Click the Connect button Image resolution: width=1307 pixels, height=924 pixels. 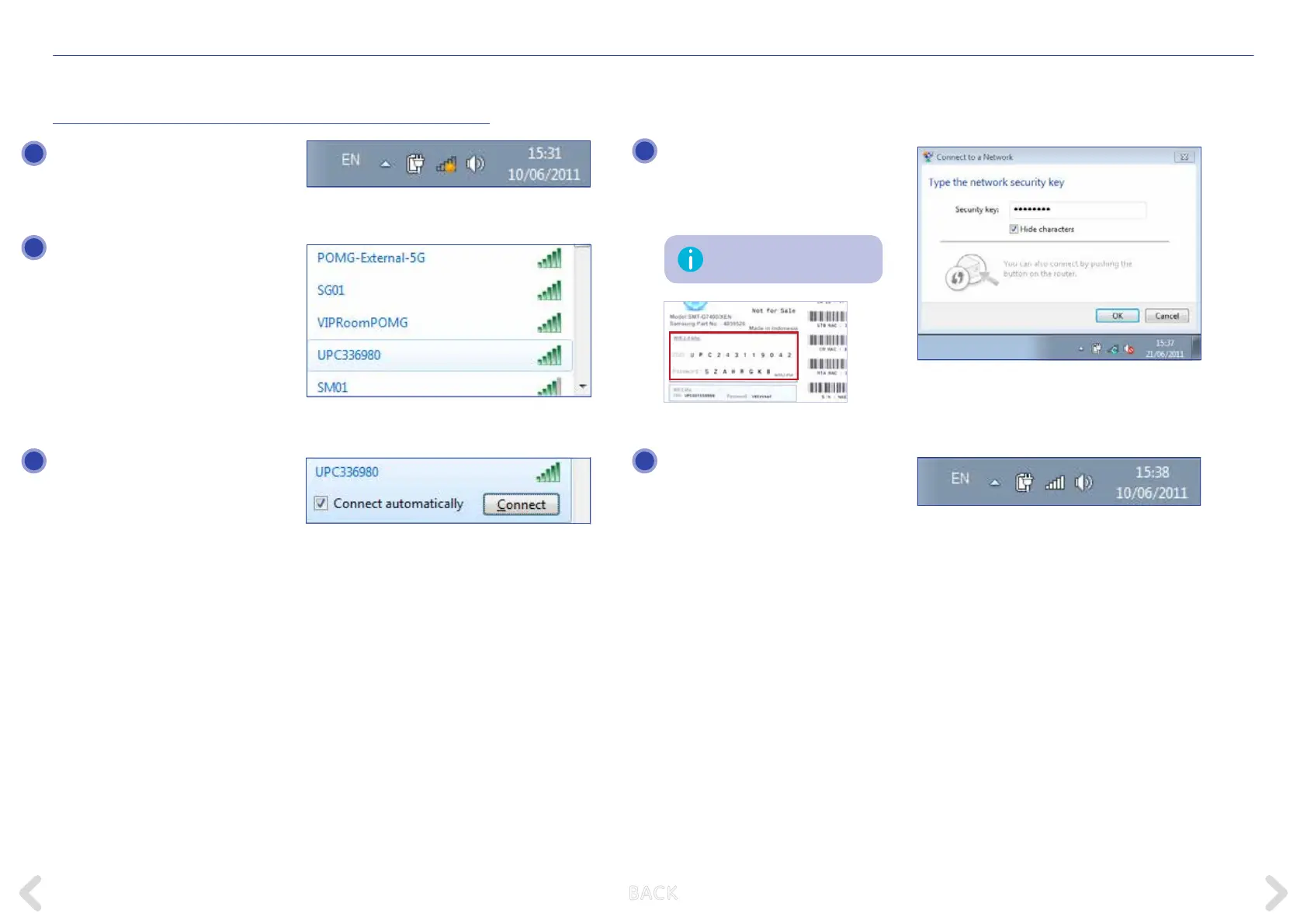[522, 504]
